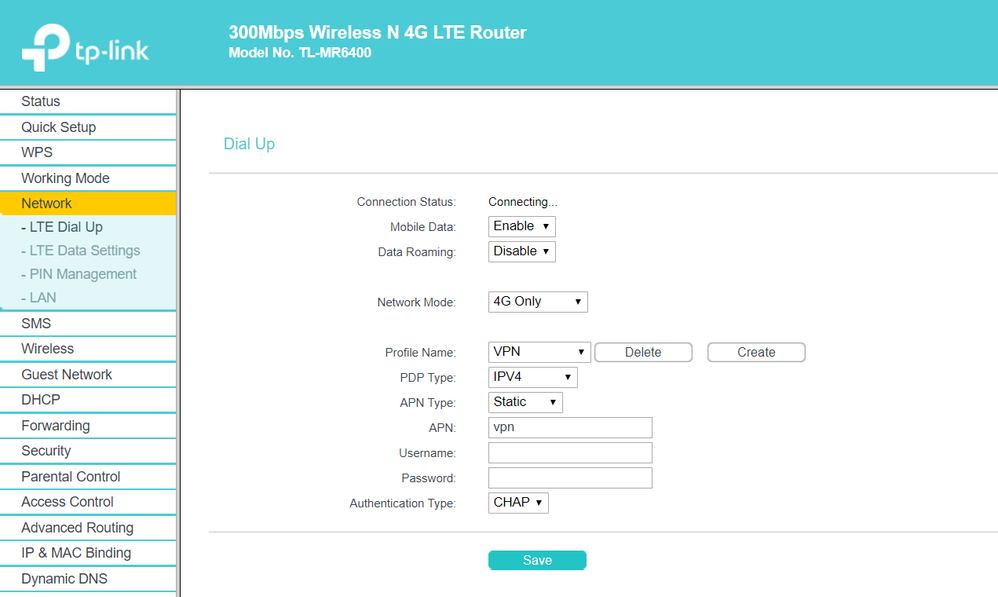The height and width of the screenshot is (597, 998).
Task: Click the tp-link logo icon
Action: tap(47, 47)
